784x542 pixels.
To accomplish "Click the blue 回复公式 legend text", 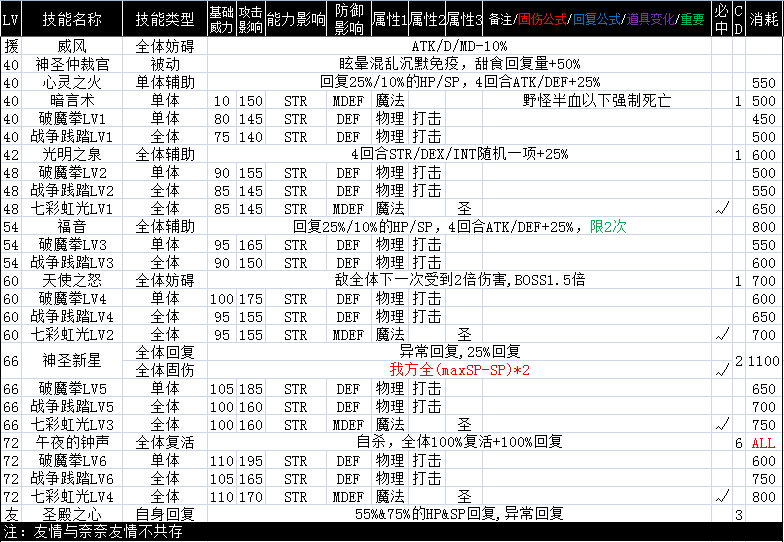I will click(x=597, y=19).
